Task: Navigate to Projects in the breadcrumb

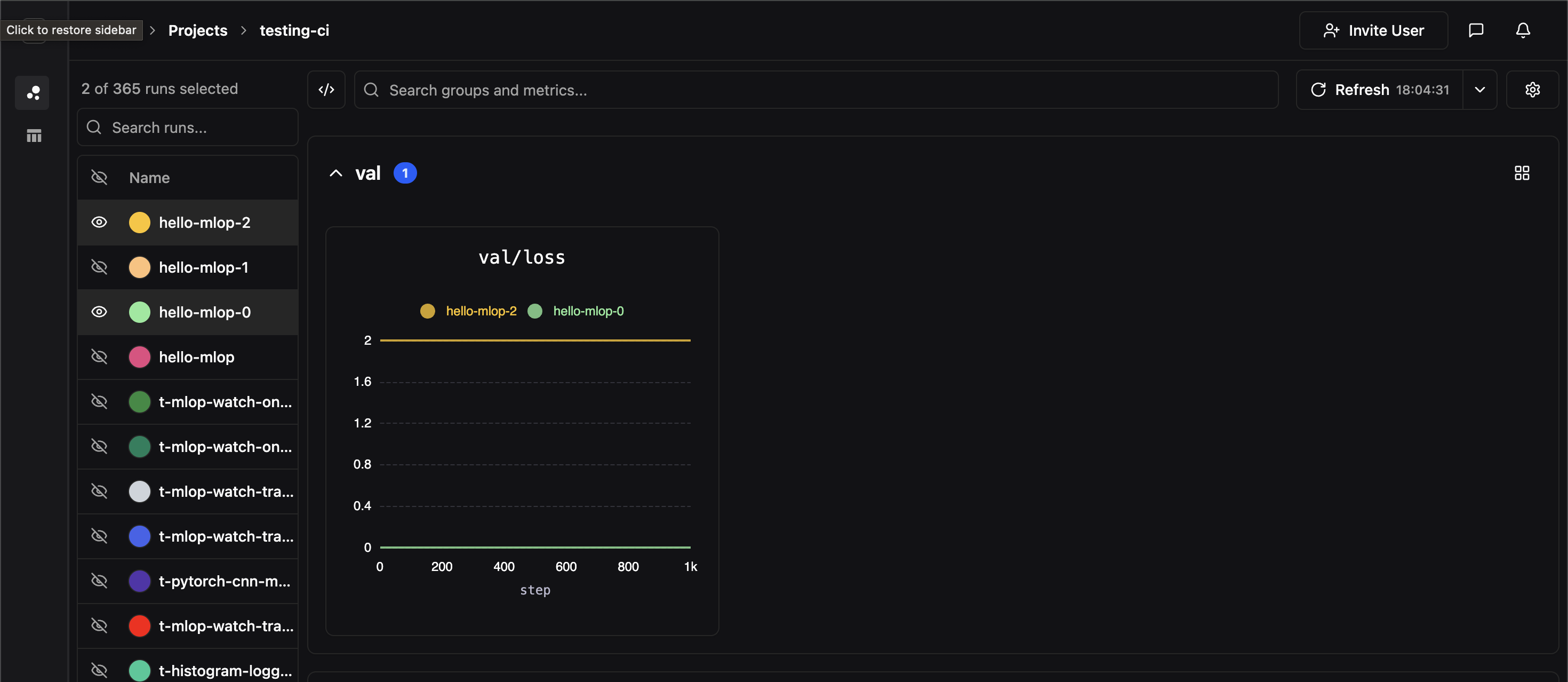Action: coord(197,30)
